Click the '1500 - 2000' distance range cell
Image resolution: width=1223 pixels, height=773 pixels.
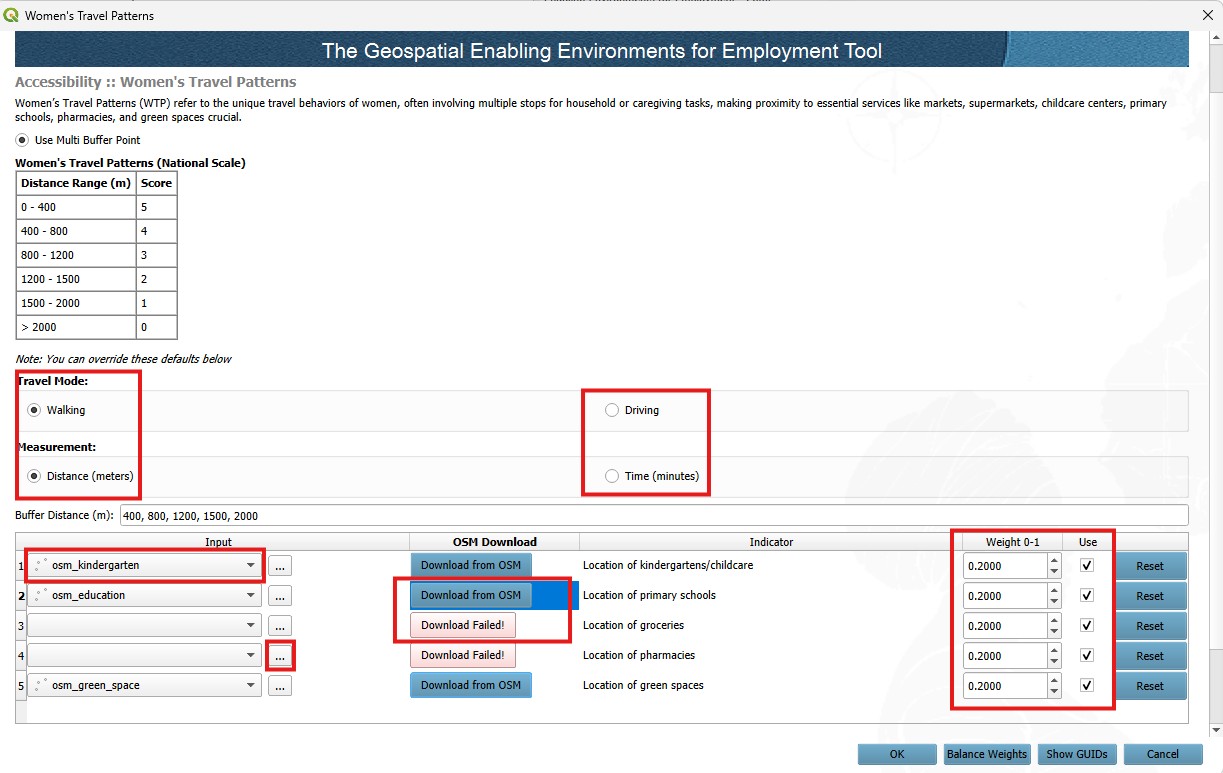[x=76, y=303]
